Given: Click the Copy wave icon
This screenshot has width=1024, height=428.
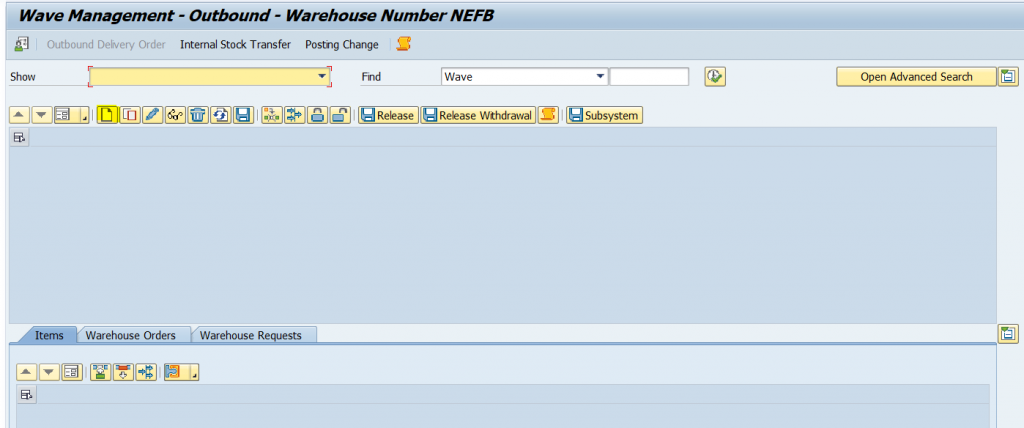Looking at the screenshot, I should point(130,116).
